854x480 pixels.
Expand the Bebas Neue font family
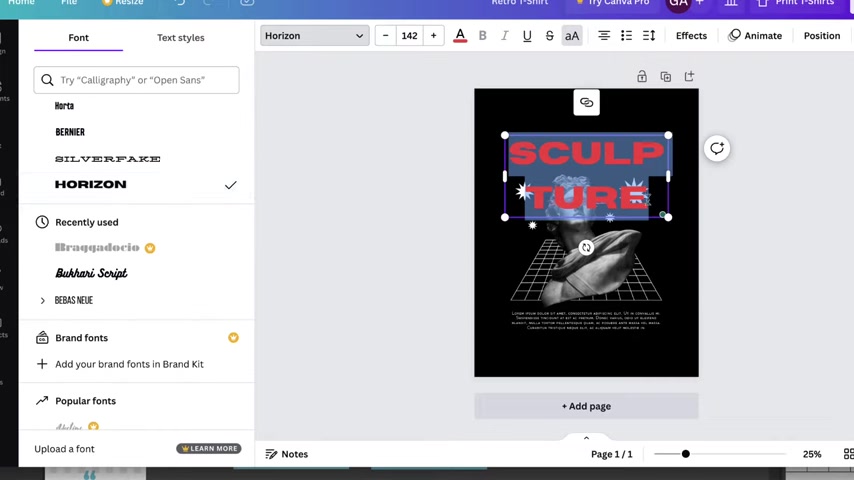coord(42,301)
